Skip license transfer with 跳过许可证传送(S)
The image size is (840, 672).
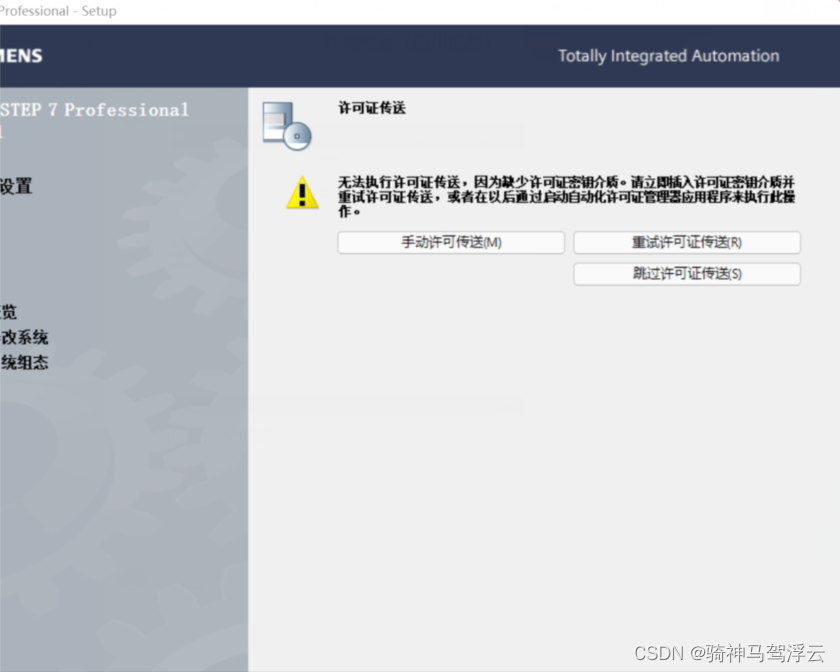click(x=687, y=274)
